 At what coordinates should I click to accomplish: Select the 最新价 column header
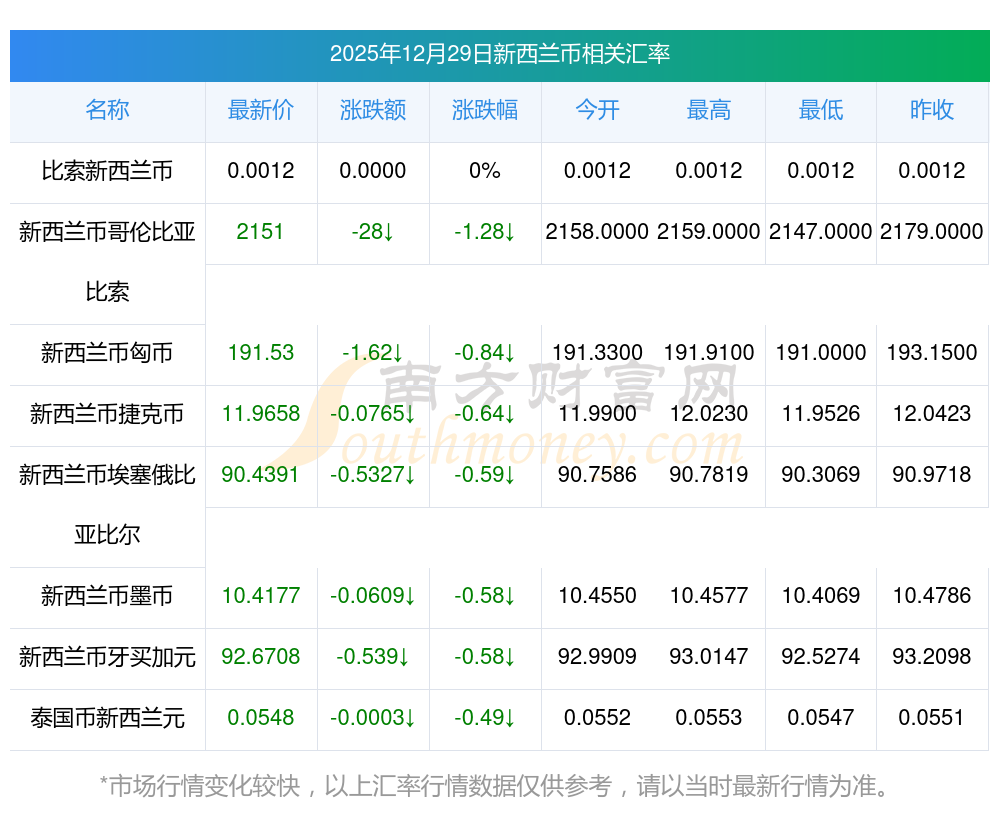[x=261, y=110]
